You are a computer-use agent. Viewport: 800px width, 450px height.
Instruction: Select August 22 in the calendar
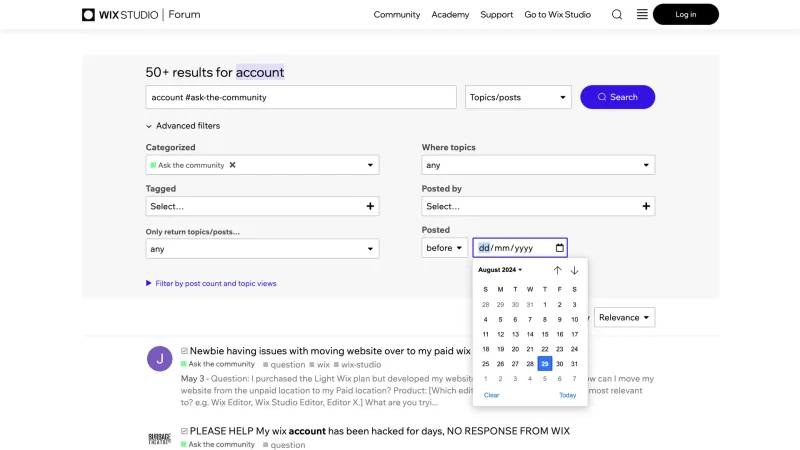click(x=545, y=349)
